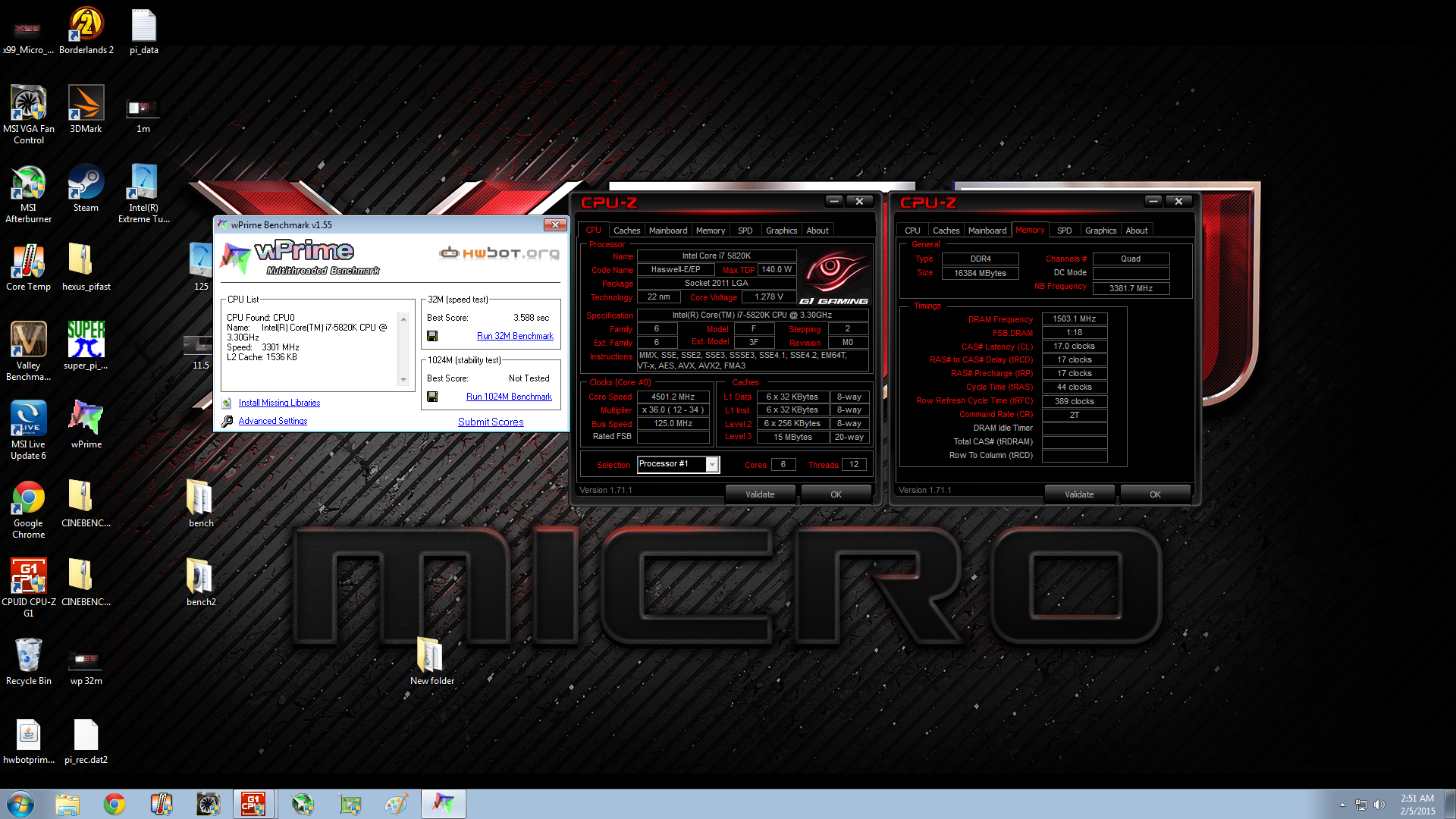The height and width of the screenshot is (819, 1456).
Task: Open MSI Afterburner desktop icon
Action: [28, 193]
